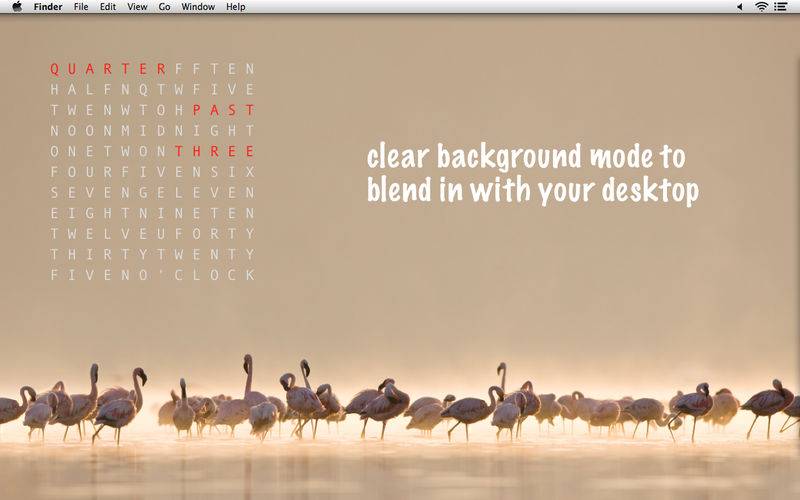
Task: Open the Edit menu
Action: 108,7
